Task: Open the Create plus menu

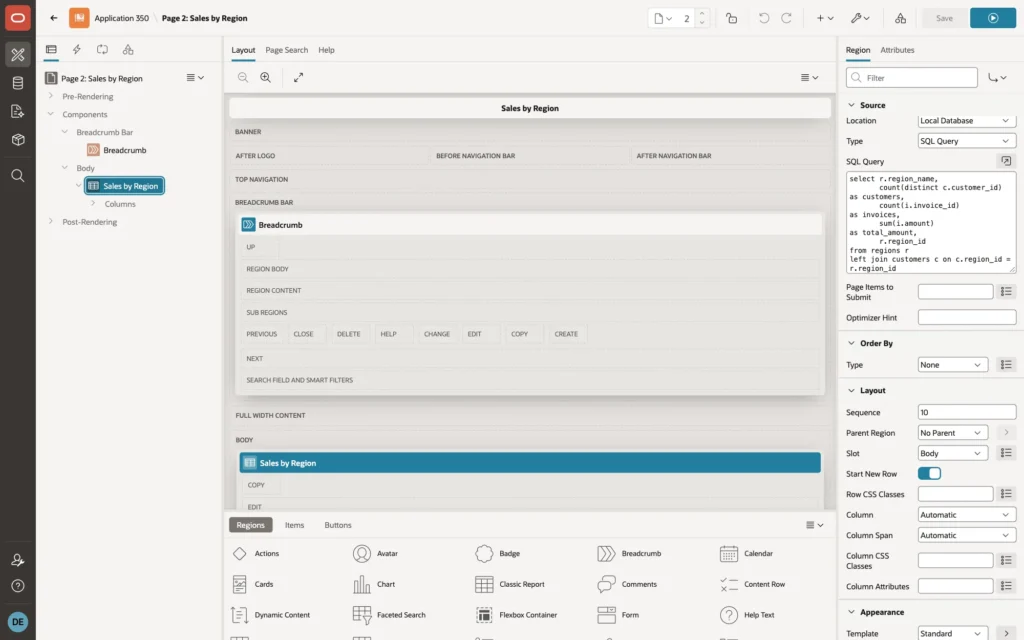Action: (825, 18)
